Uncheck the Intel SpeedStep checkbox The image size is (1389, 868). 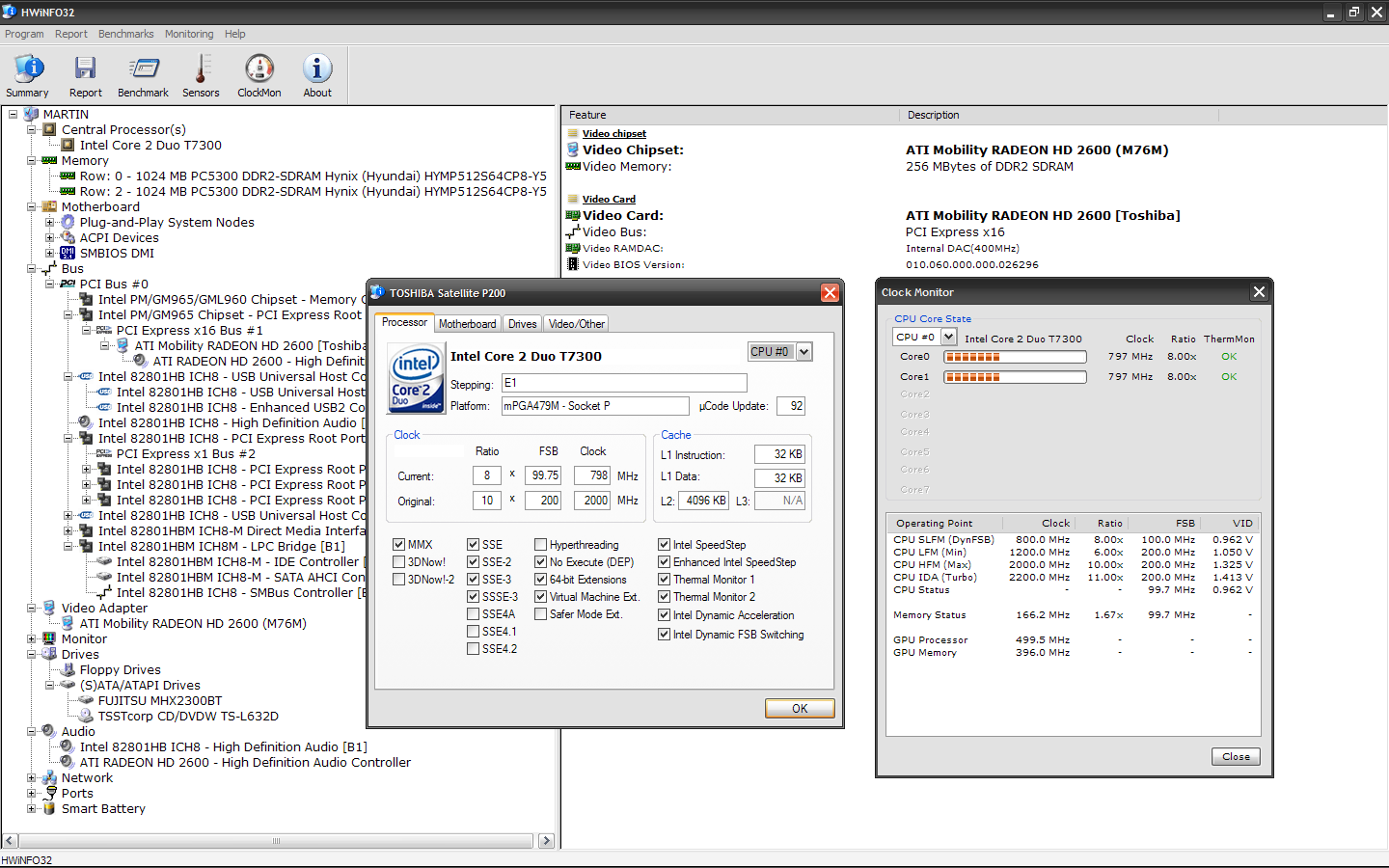(x=665, y=545)
